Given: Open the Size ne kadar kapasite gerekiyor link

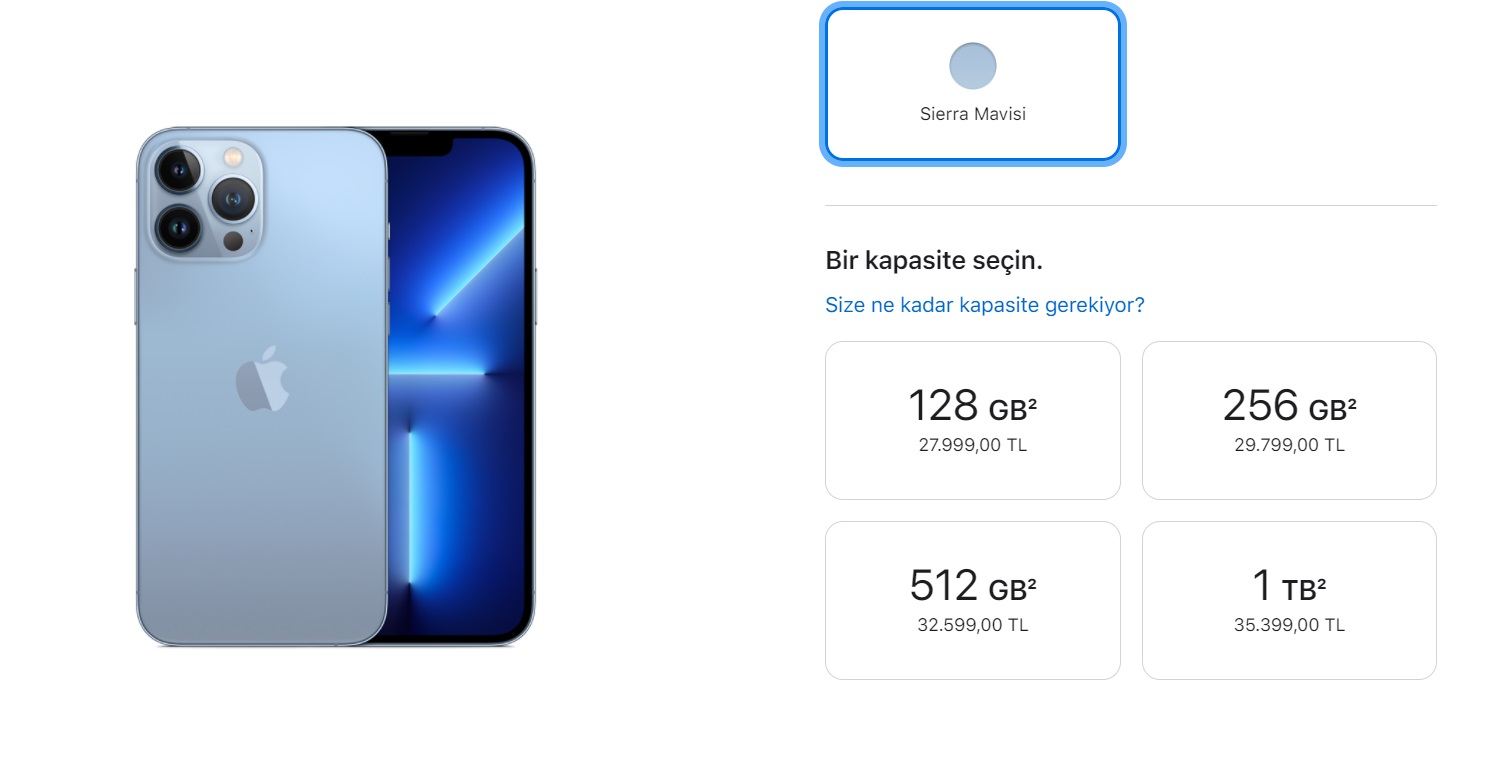Looking at the screenshot, I should click(x=985, y=305).
